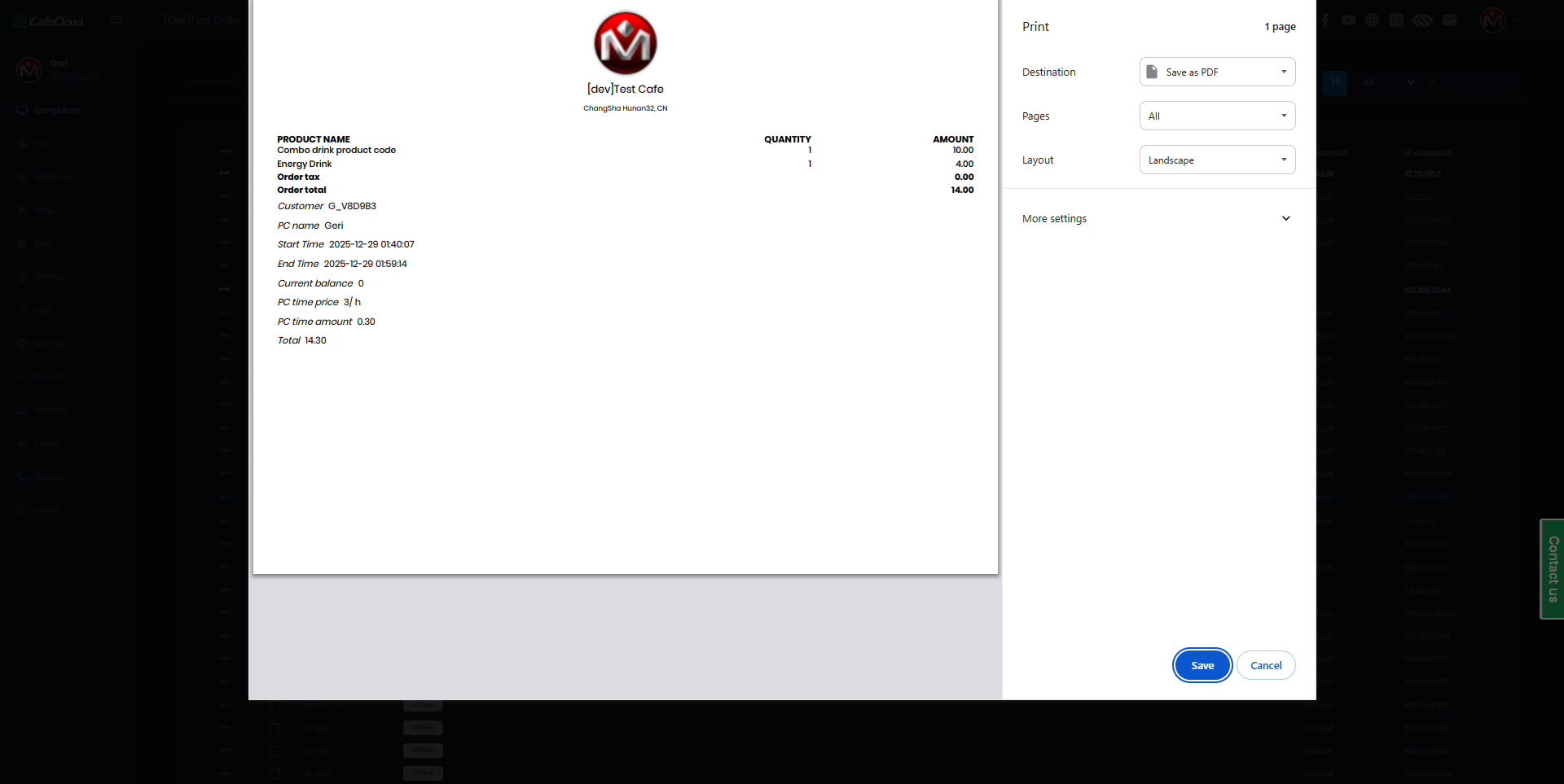Cancel the Print dialog
This screenshot has height=784, width=1564.
coord(1266,665)
